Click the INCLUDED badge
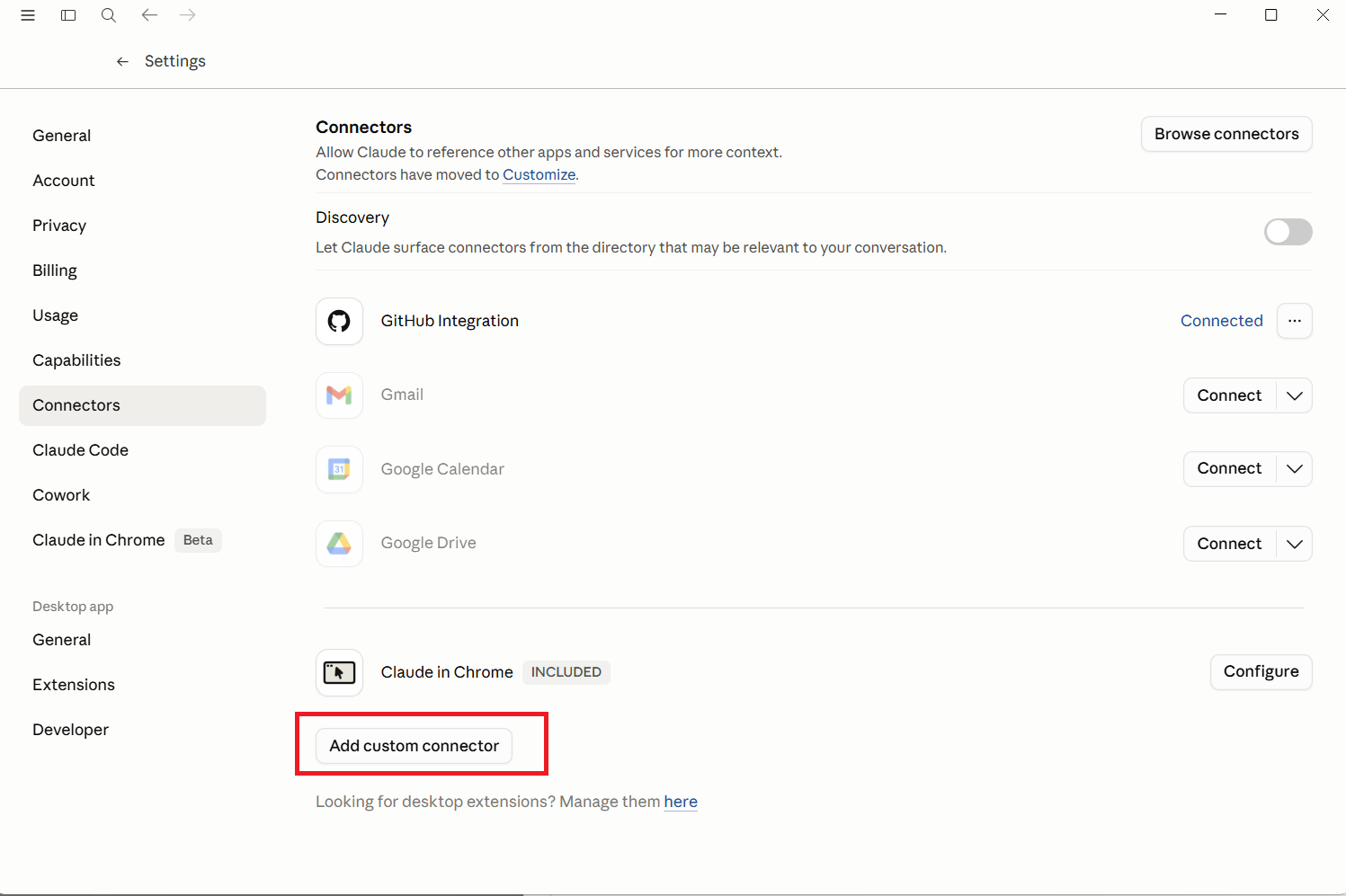The image size is (1346, 896). [x=566, y=672]
